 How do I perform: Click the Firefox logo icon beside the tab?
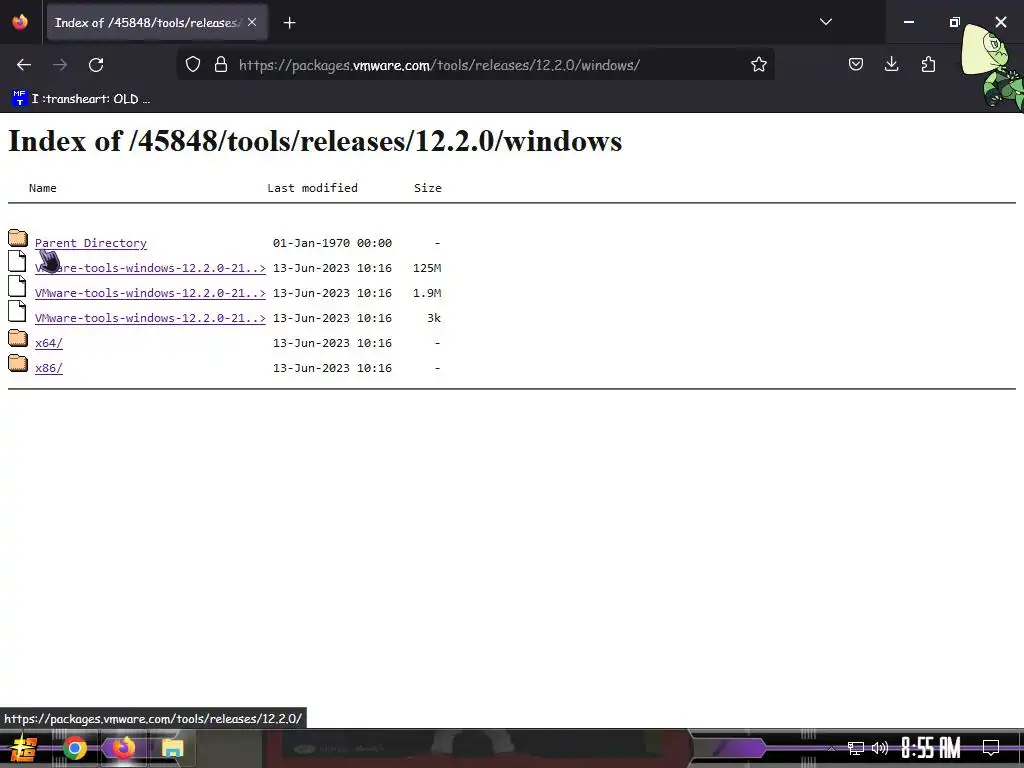pyautogui.click(x=20, y=22)
